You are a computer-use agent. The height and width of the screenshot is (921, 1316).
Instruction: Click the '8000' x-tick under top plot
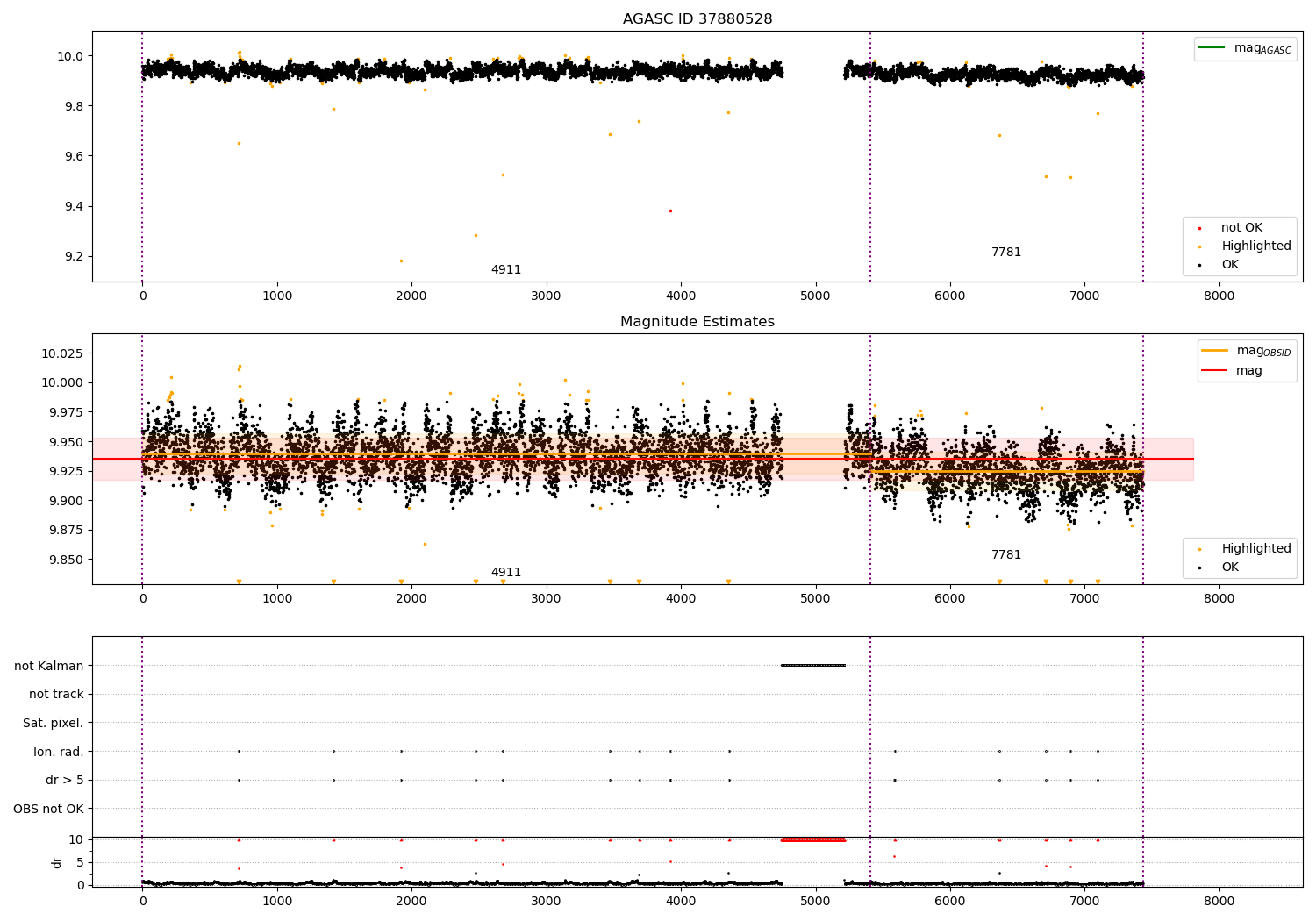click(1219, 296)
